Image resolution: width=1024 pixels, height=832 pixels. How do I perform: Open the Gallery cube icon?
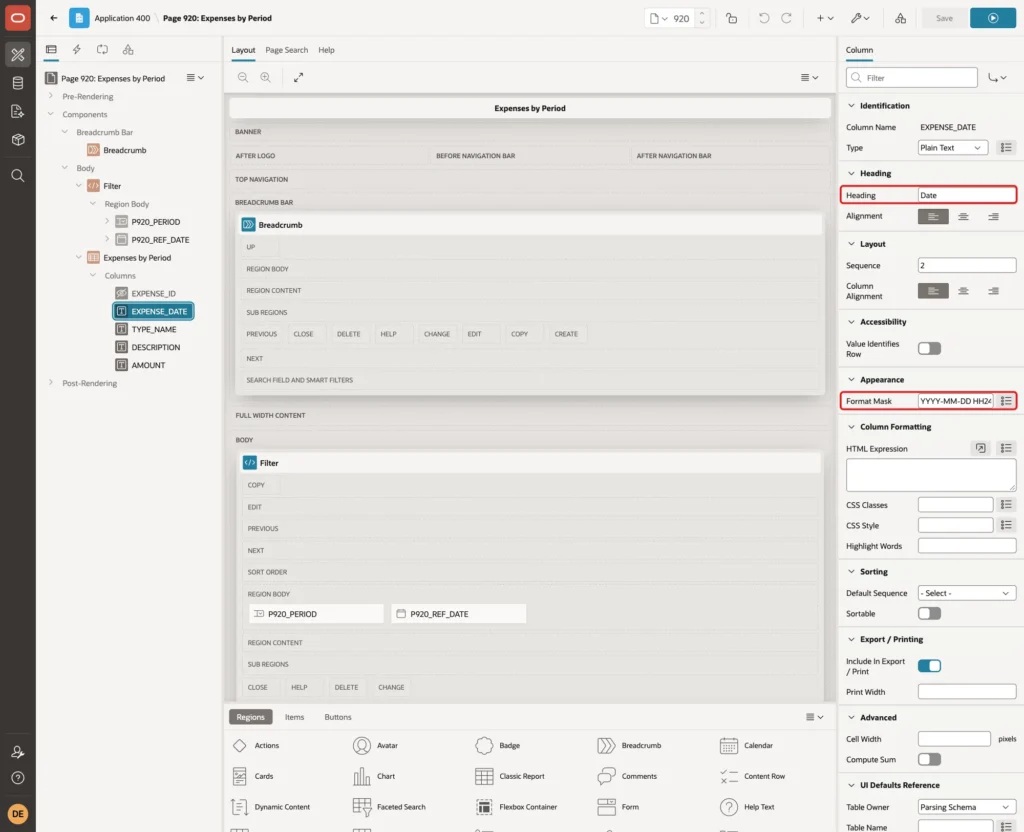click(18, 139)
